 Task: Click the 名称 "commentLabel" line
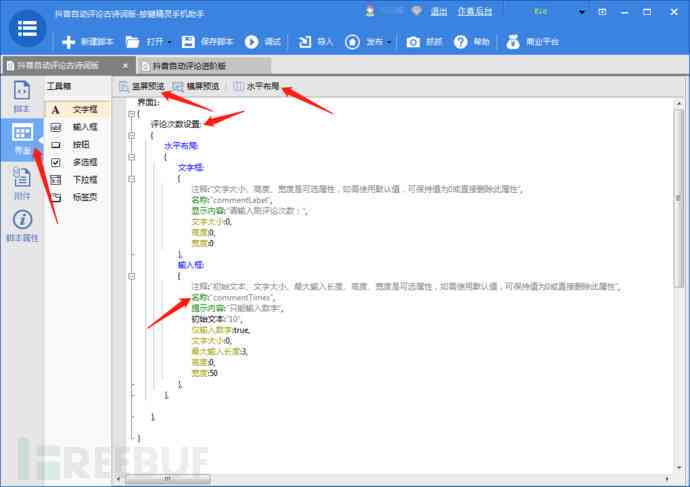[x=232, y=200]
